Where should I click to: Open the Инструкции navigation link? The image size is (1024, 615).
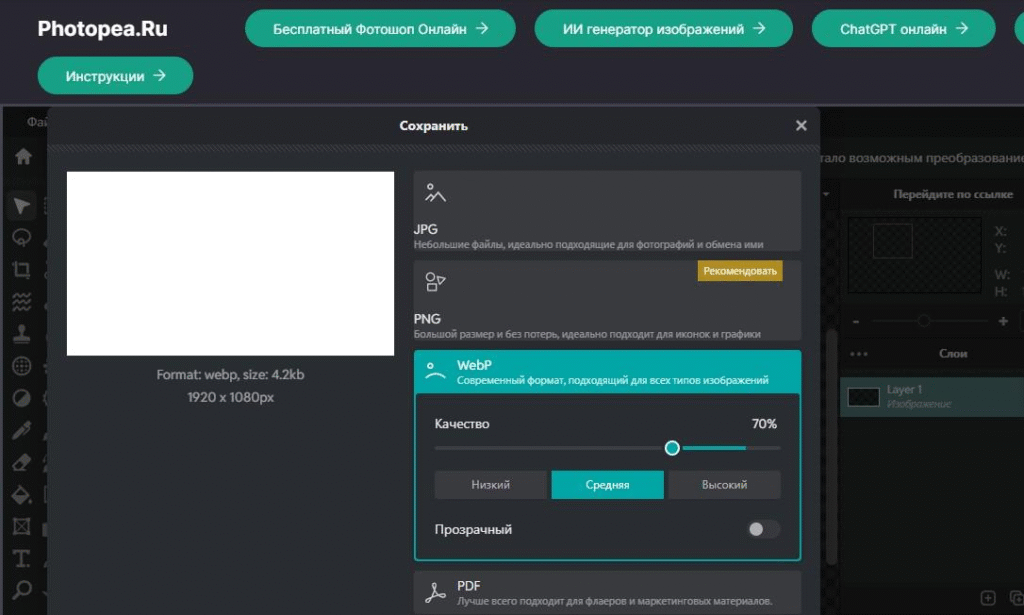pos(115,76)
